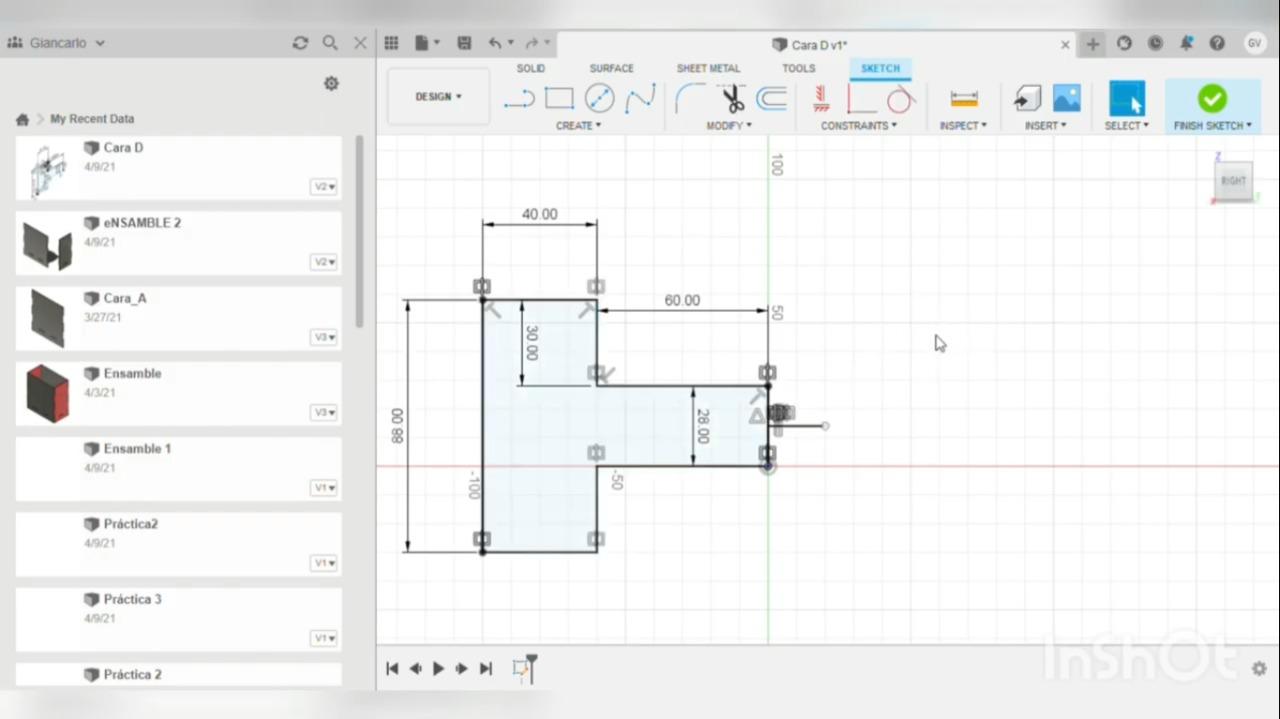Apply the Tangent constraint icon
The height and width of the screenshot is (719, 1280).
tap(900, 99)
